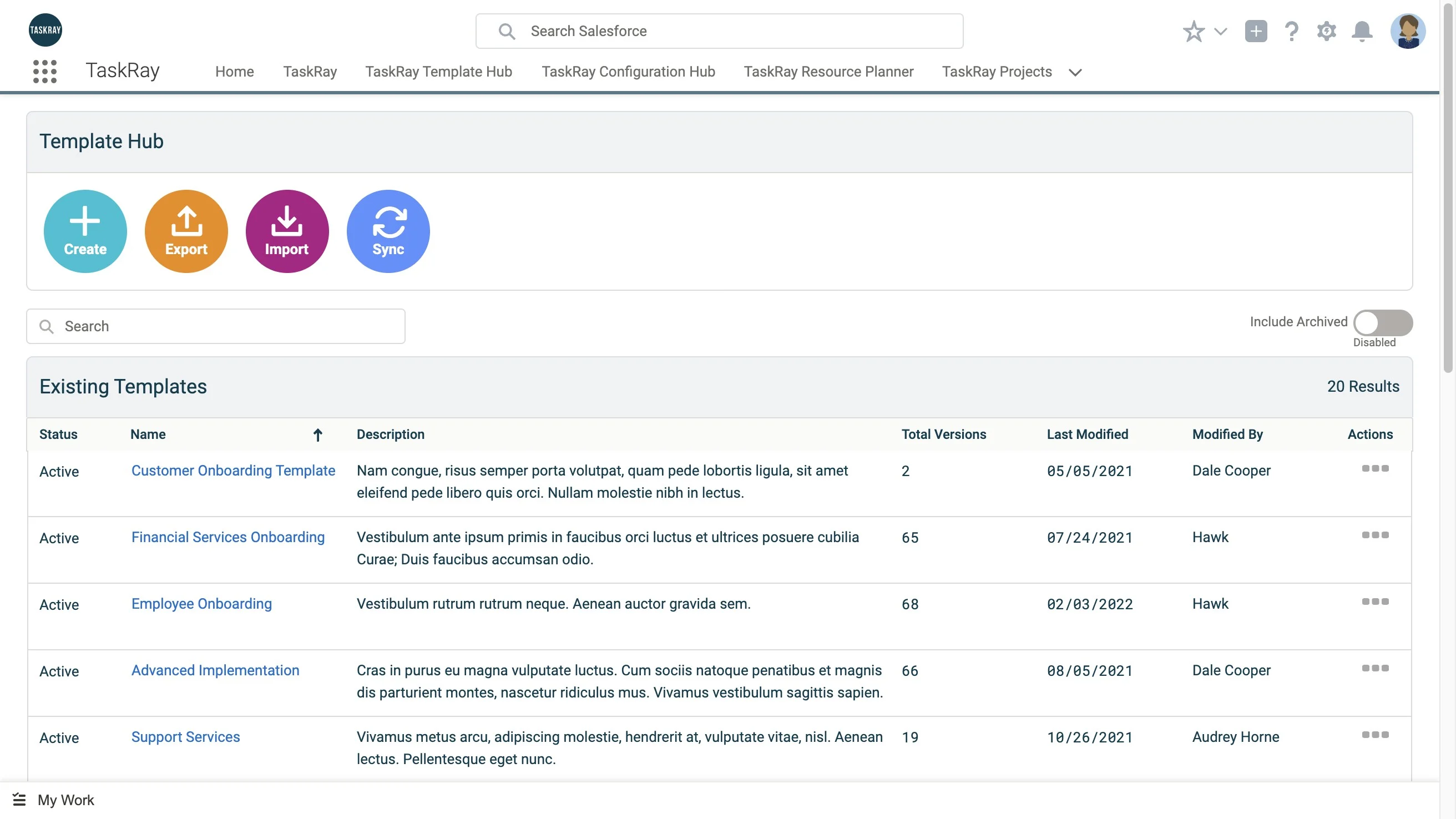Click the My Work list icon
The height and width of the screenshot is (819, 1456).
point(19,800)
